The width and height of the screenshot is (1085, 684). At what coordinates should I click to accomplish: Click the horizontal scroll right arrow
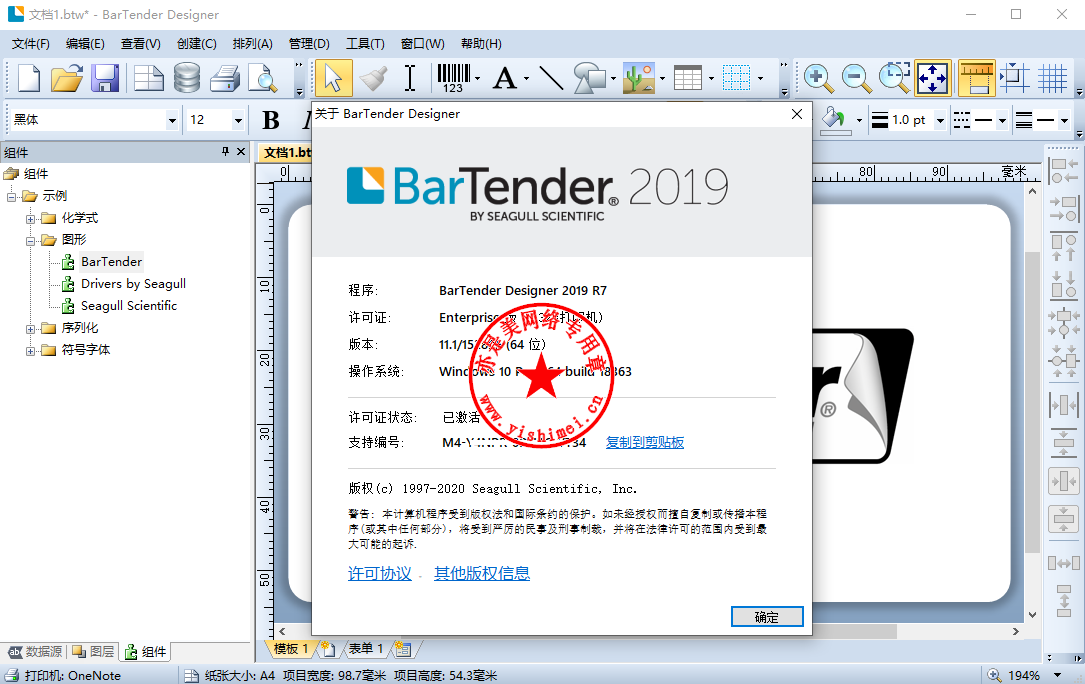pyautogui.click(x=1016, y=631)
